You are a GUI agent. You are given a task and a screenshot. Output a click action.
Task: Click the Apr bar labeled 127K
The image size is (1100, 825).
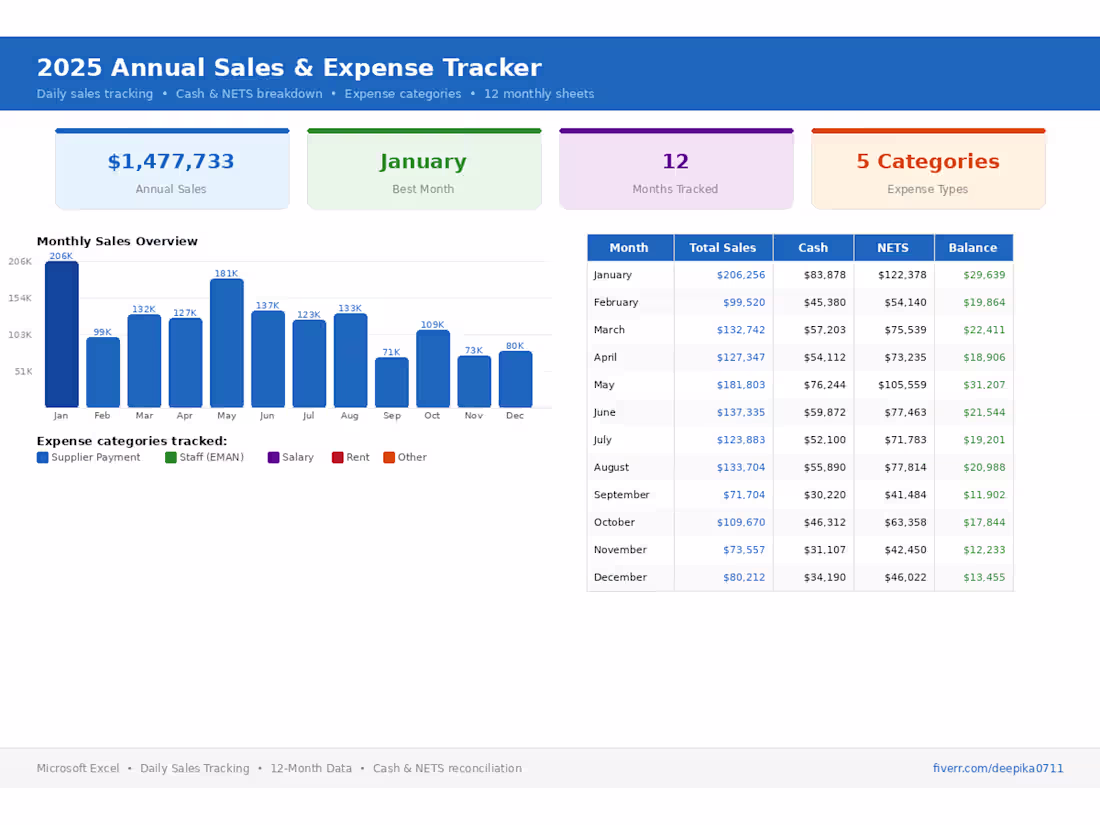185,363
